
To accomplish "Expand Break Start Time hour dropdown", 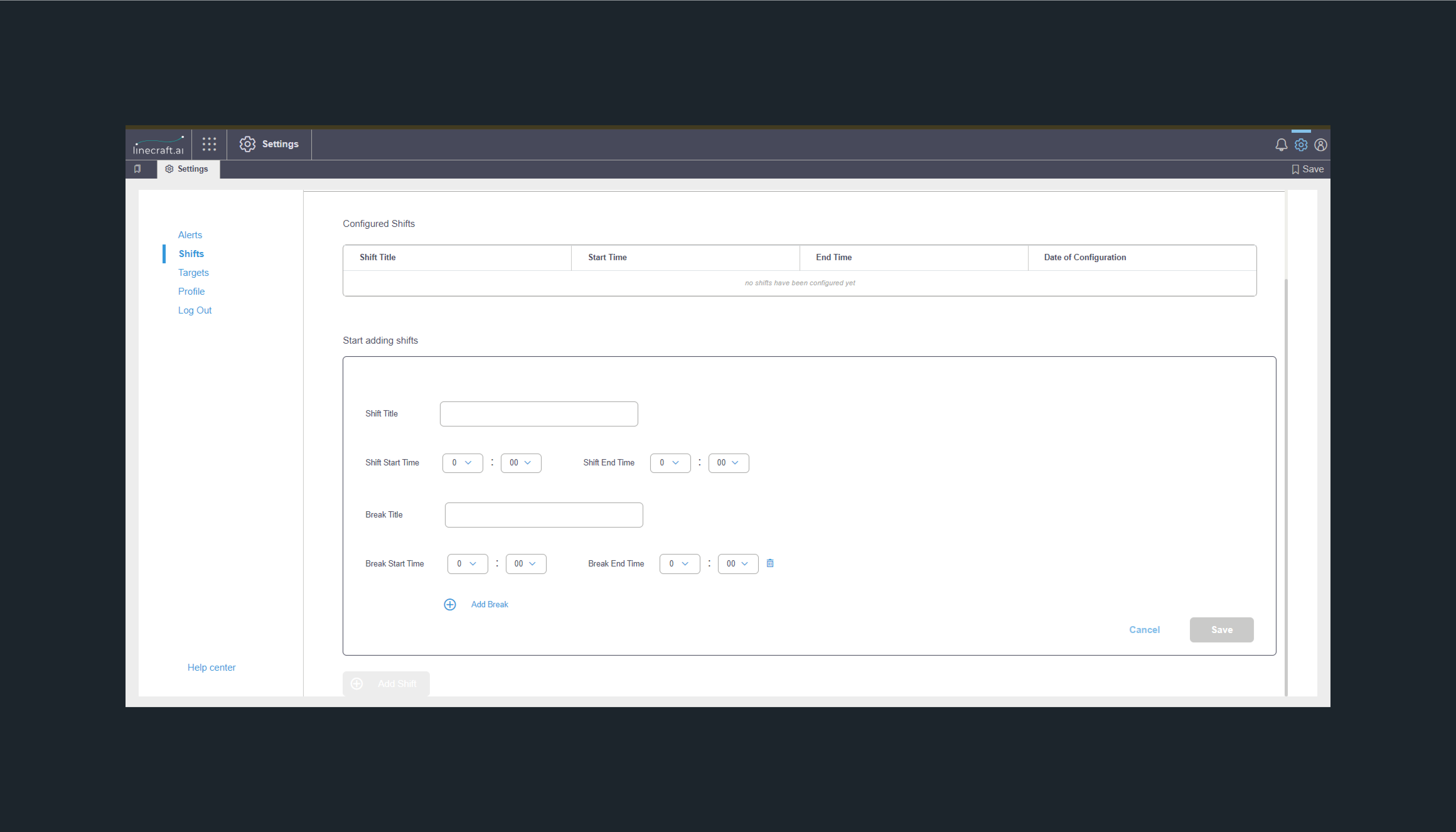I will [x=467, y=564].
